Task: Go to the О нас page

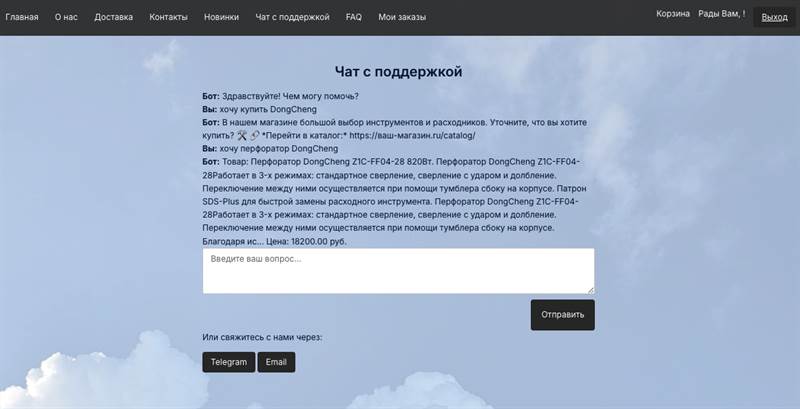Action: point(66,17)
